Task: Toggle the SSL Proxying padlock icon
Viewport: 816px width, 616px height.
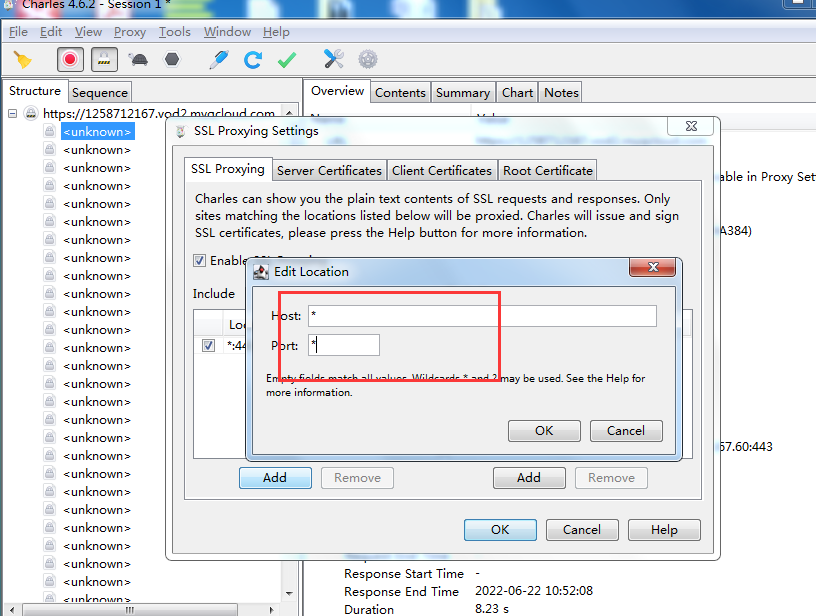Action: (101, 60)
